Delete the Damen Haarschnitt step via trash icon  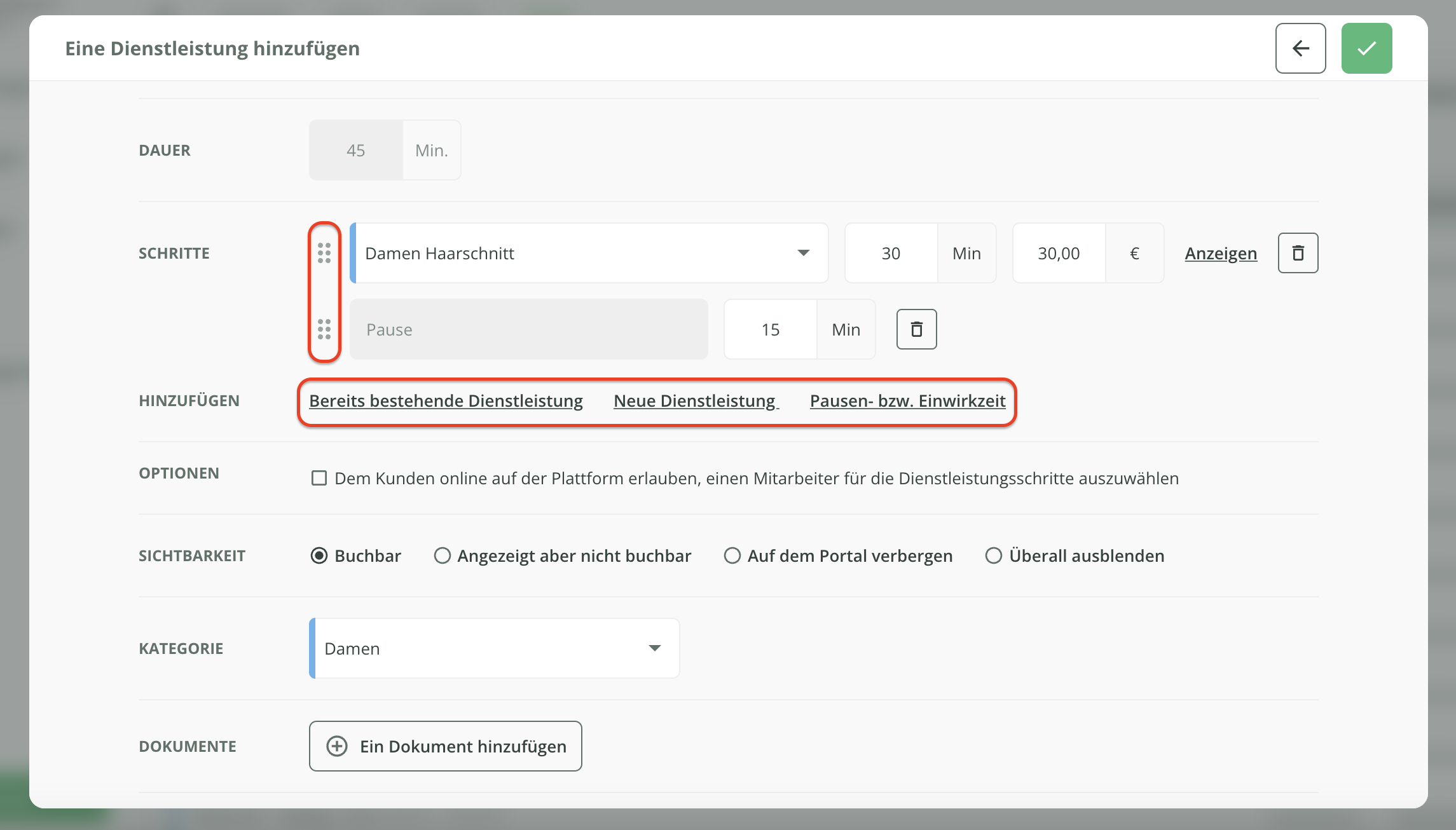1298,253
